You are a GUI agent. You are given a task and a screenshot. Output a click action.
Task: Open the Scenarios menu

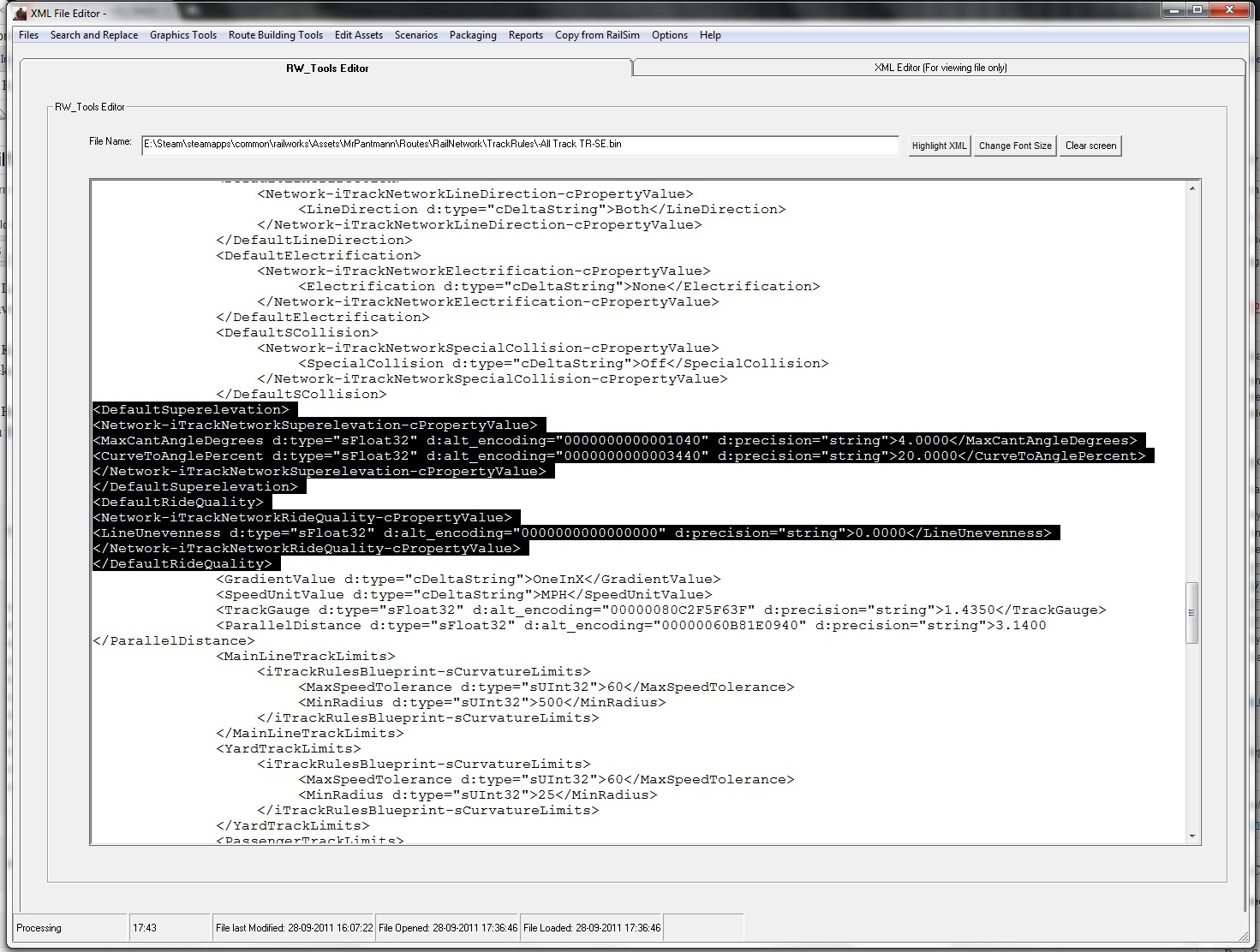pyautogui.click(x=416, y=35)
